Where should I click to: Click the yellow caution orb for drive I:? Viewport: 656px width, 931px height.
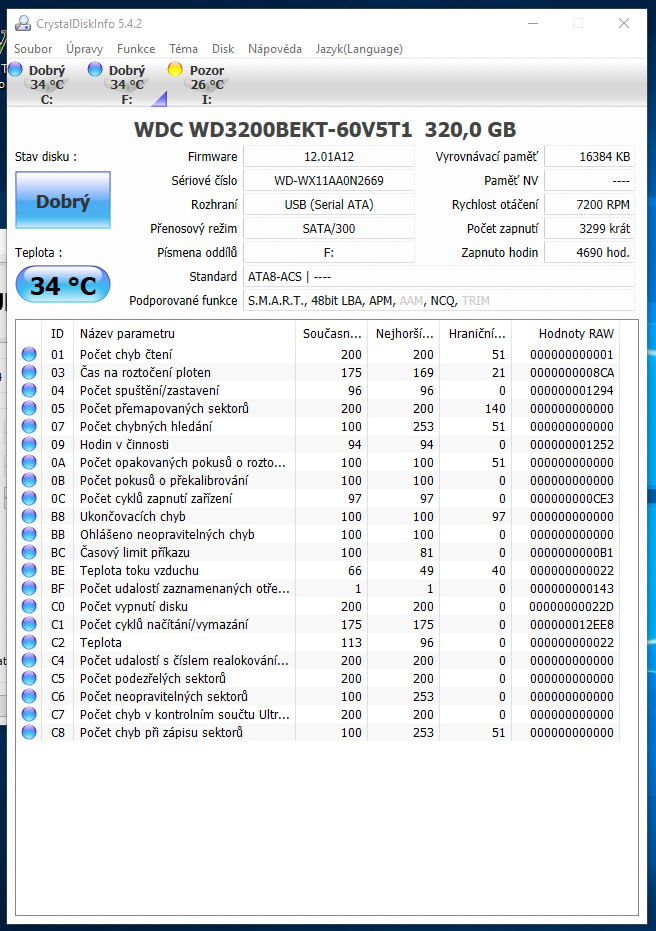click(x=175, y=69)
